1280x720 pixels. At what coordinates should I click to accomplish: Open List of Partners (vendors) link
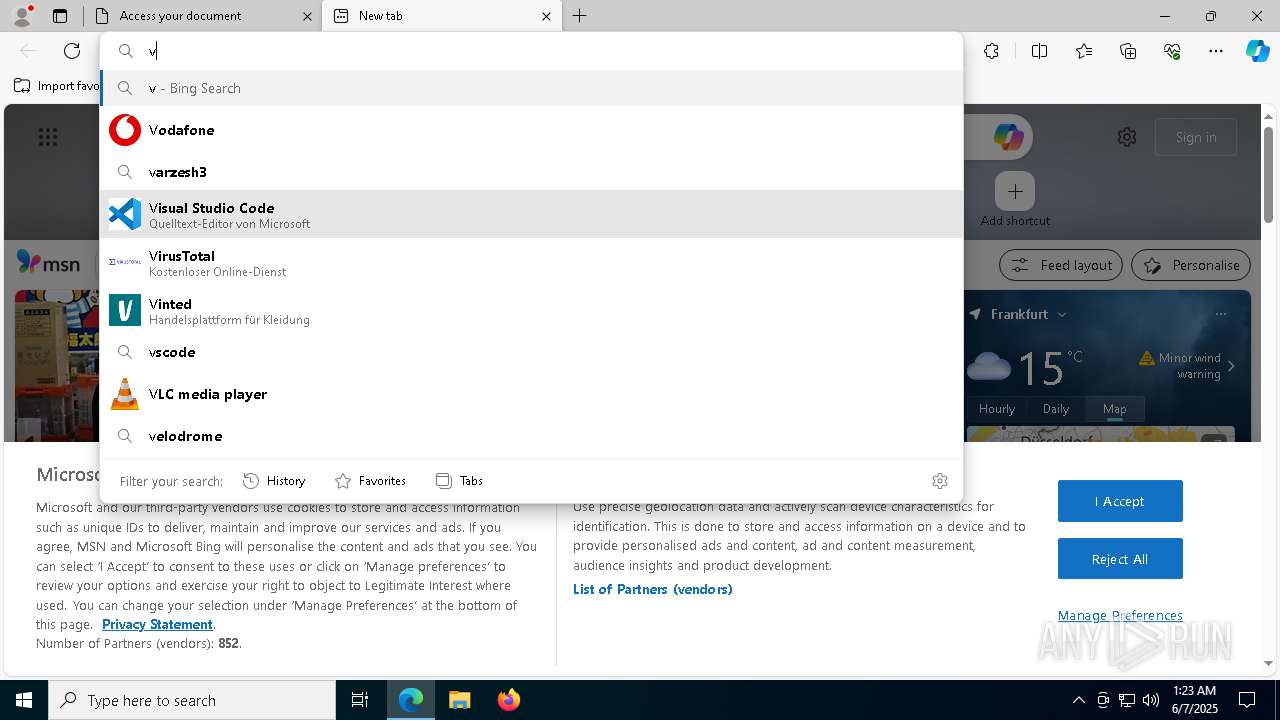click(653, 589)
